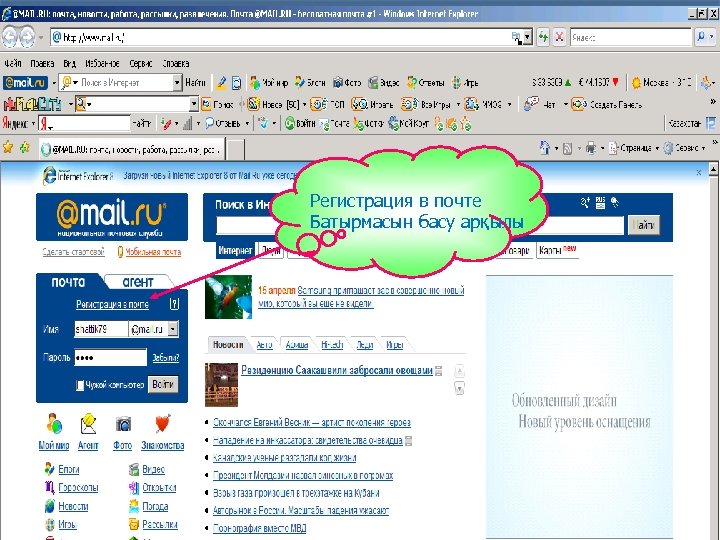Viewport: 720px width, 540px height.
Task: Open the Вид menu
Action: [x=70, y=63]
